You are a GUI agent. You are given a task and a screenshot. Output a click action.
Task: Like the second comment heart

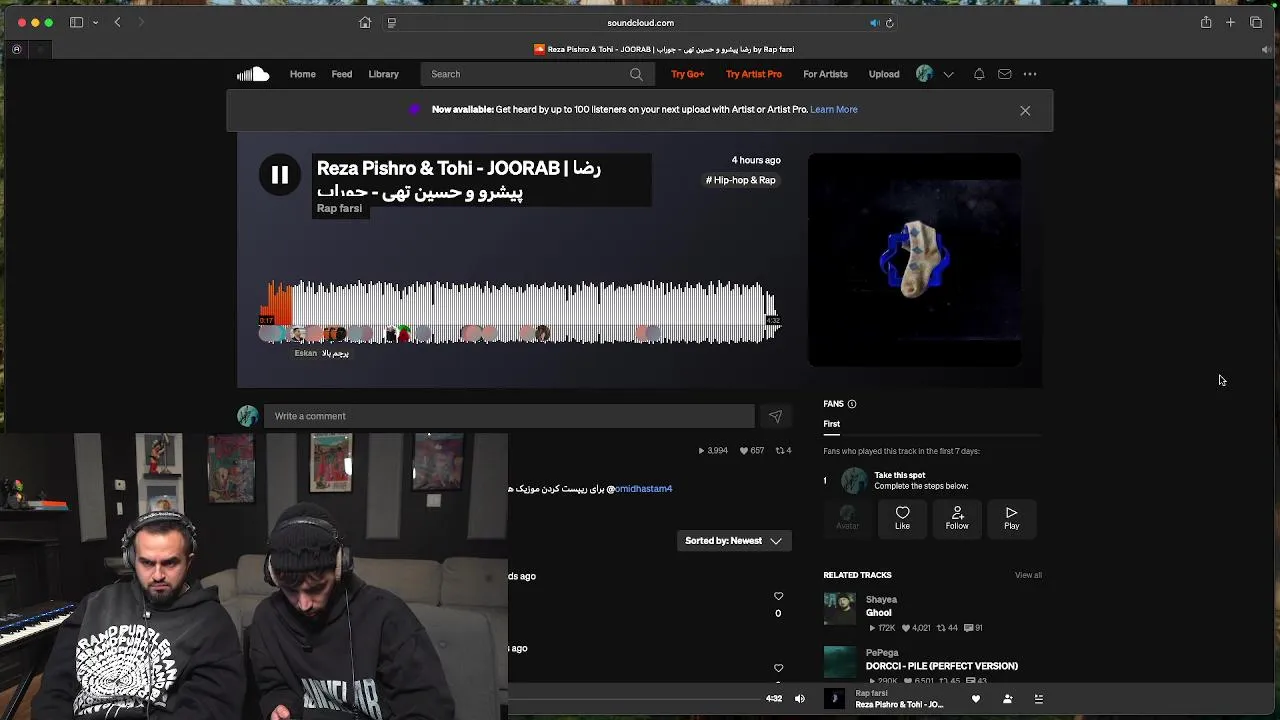pyautogui.click(x=778, y=668)
